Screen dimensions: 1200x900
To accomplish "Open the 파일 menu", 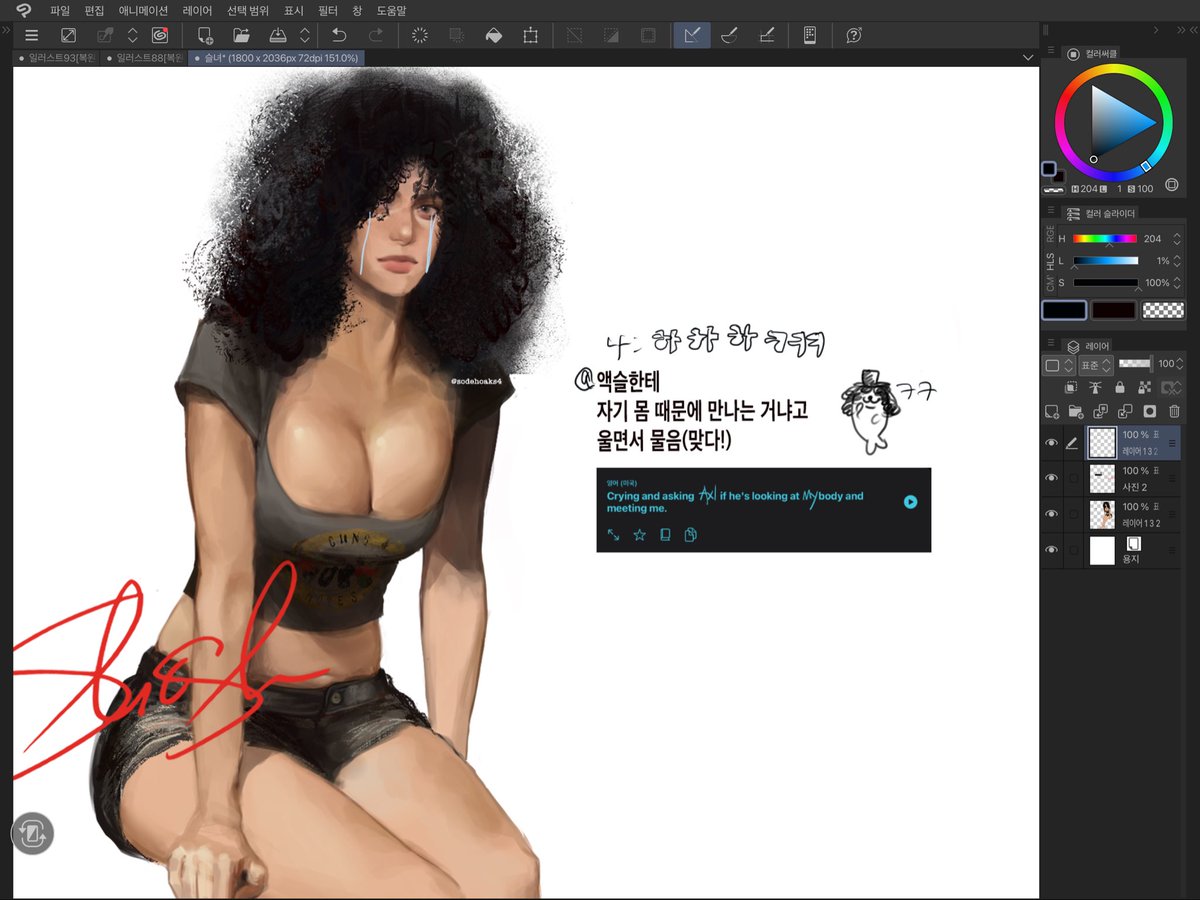I will [60, 10].
